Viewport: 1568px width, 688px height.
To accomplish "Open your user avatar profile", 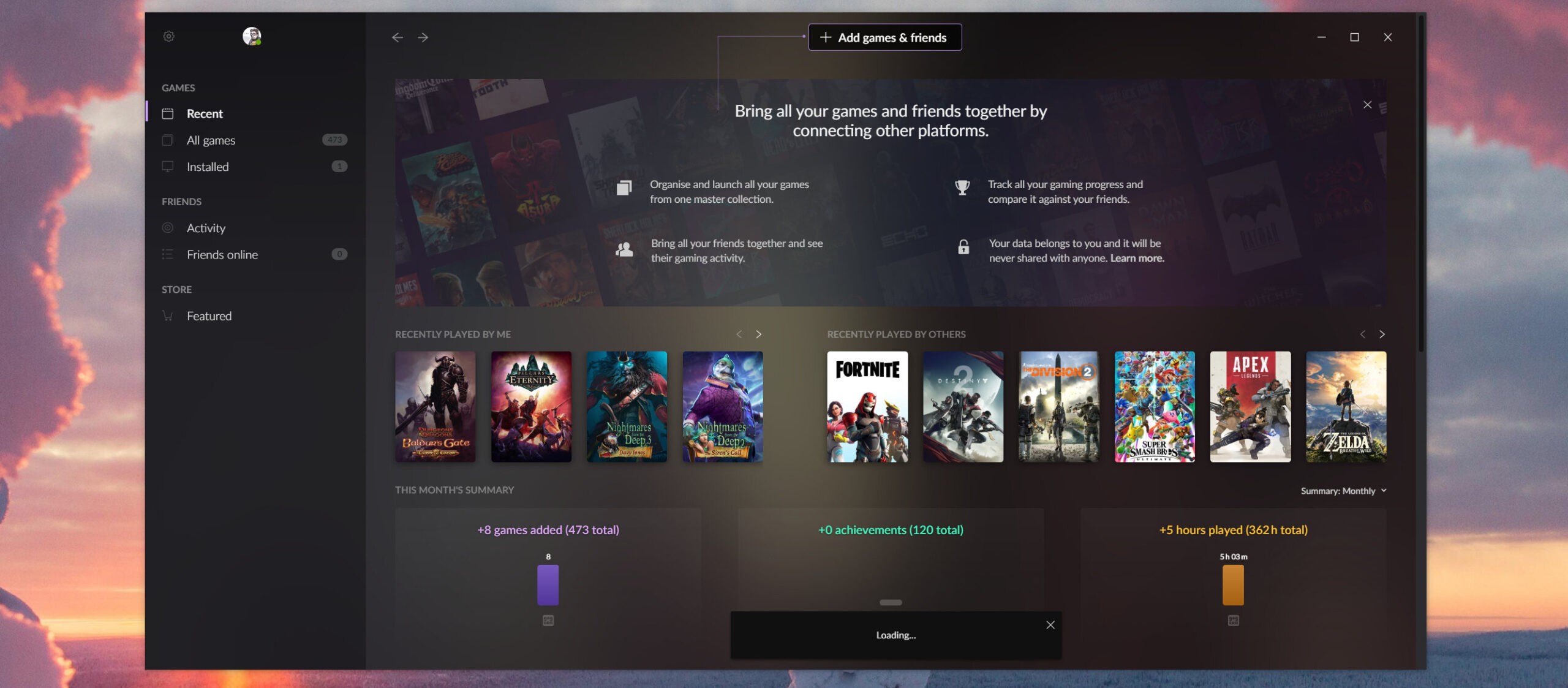I will pos(251,36).
